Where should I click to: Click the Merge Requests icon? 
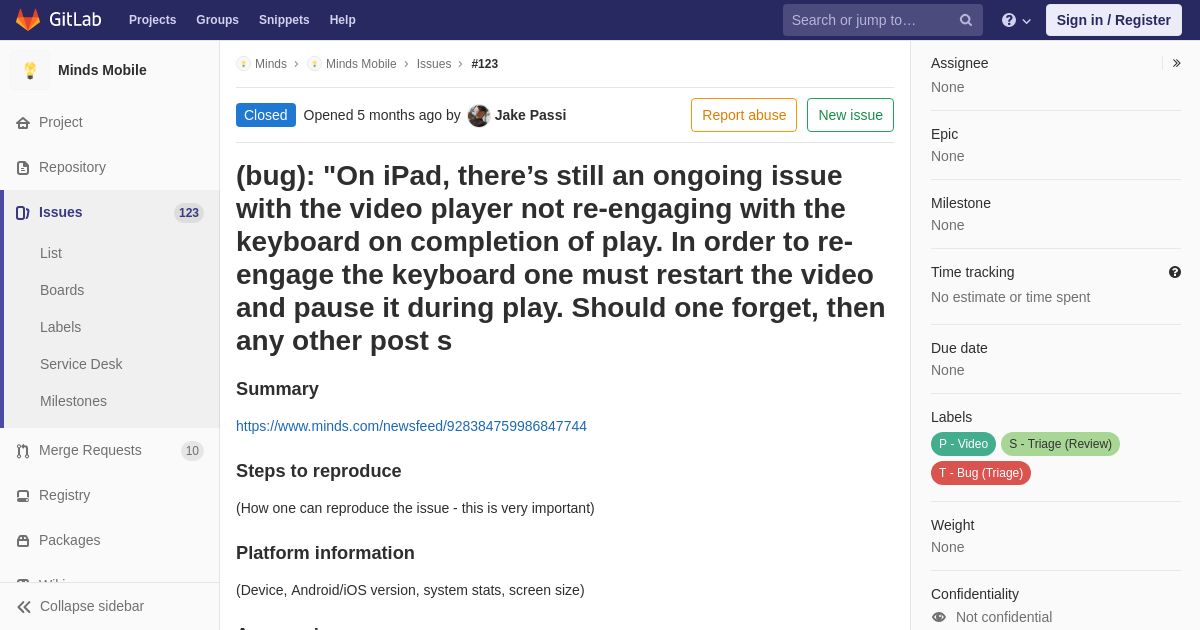(x=23, y=451)
